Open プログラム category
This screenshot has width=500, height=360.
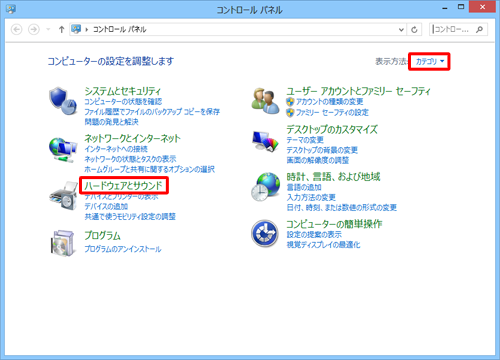click(102, 235)
